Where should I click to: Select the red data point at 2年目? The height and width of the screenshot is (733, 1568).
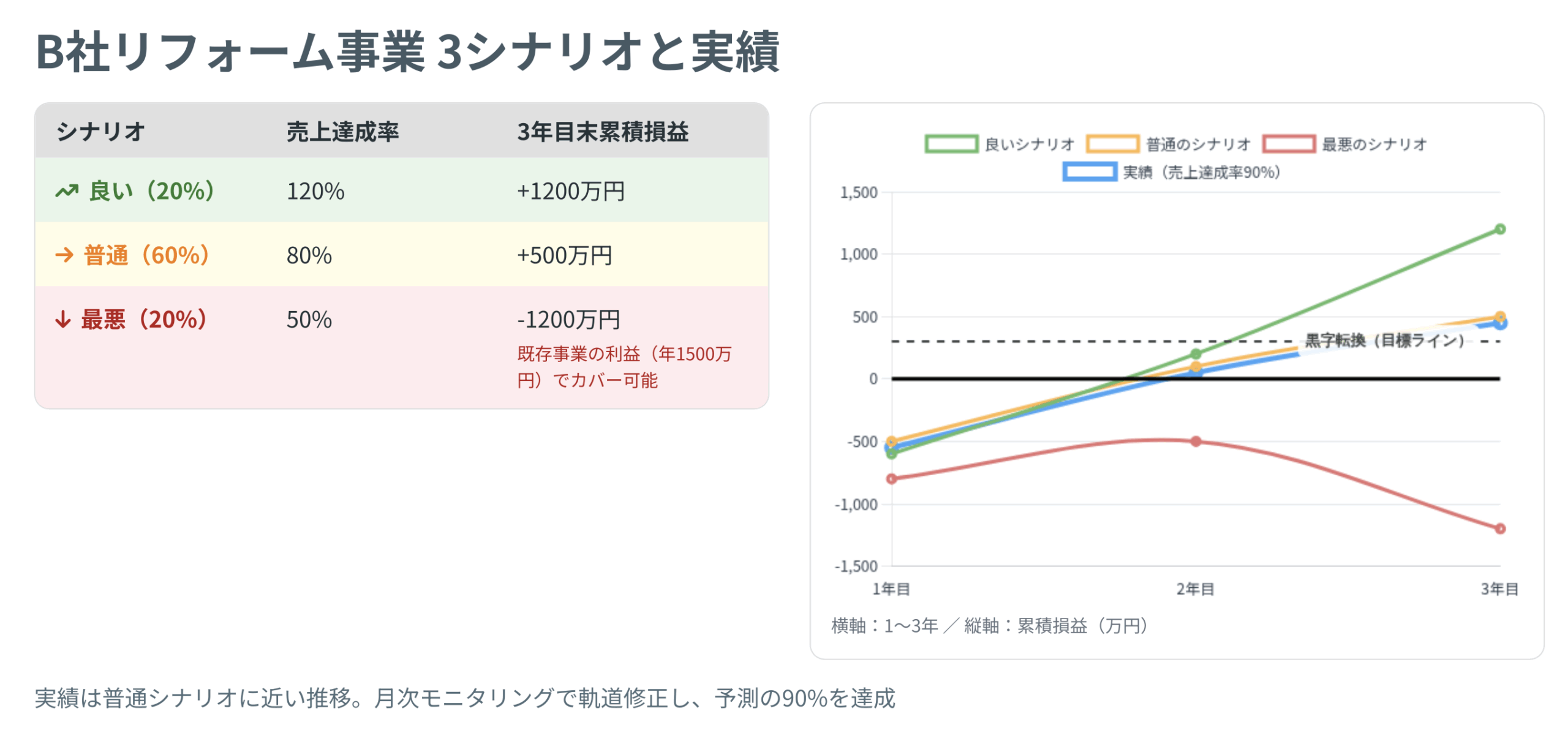click(1196, 442)
